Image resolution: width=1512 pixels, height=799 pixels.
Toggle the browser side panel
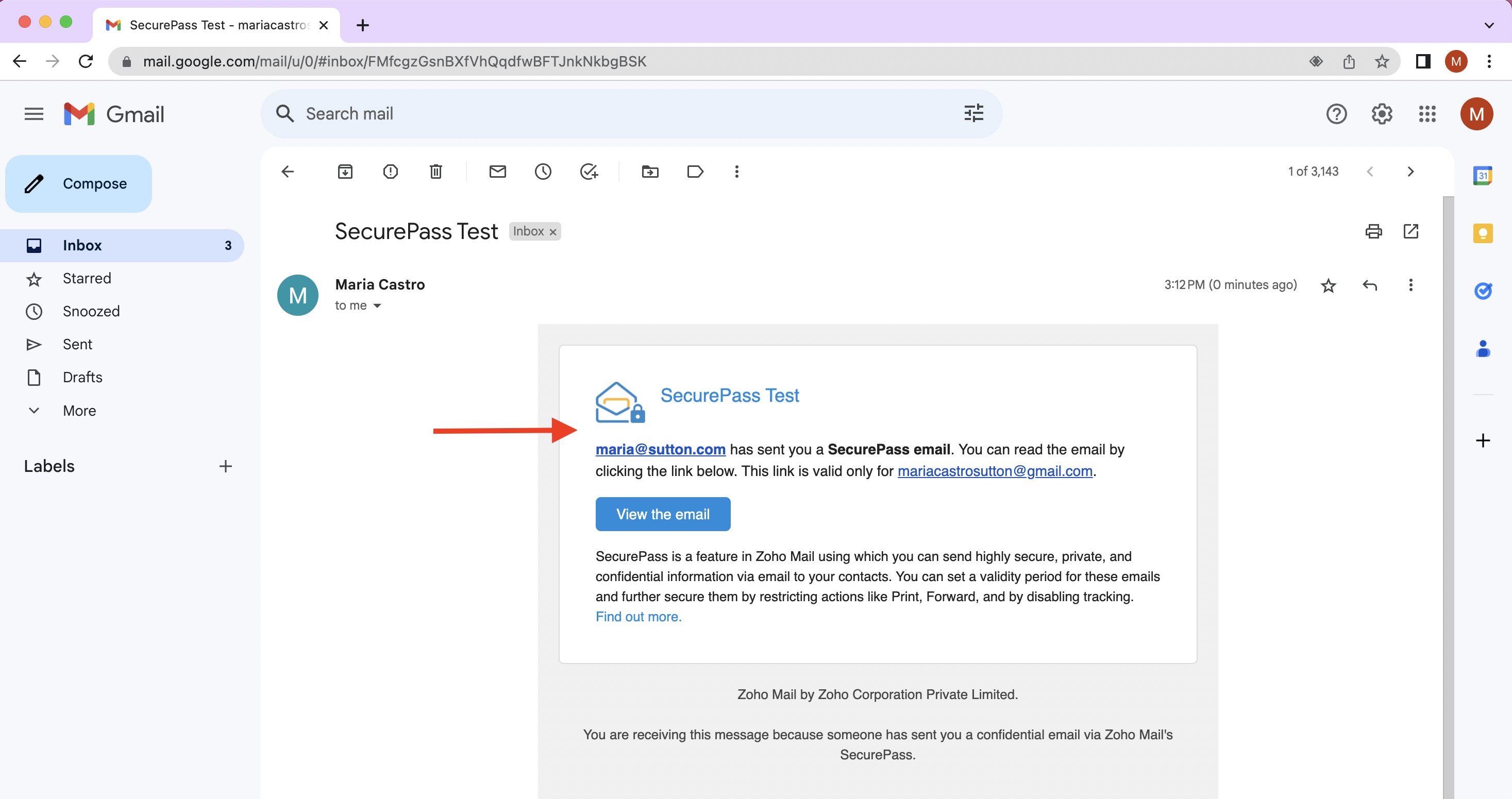tap(1423, 61)
